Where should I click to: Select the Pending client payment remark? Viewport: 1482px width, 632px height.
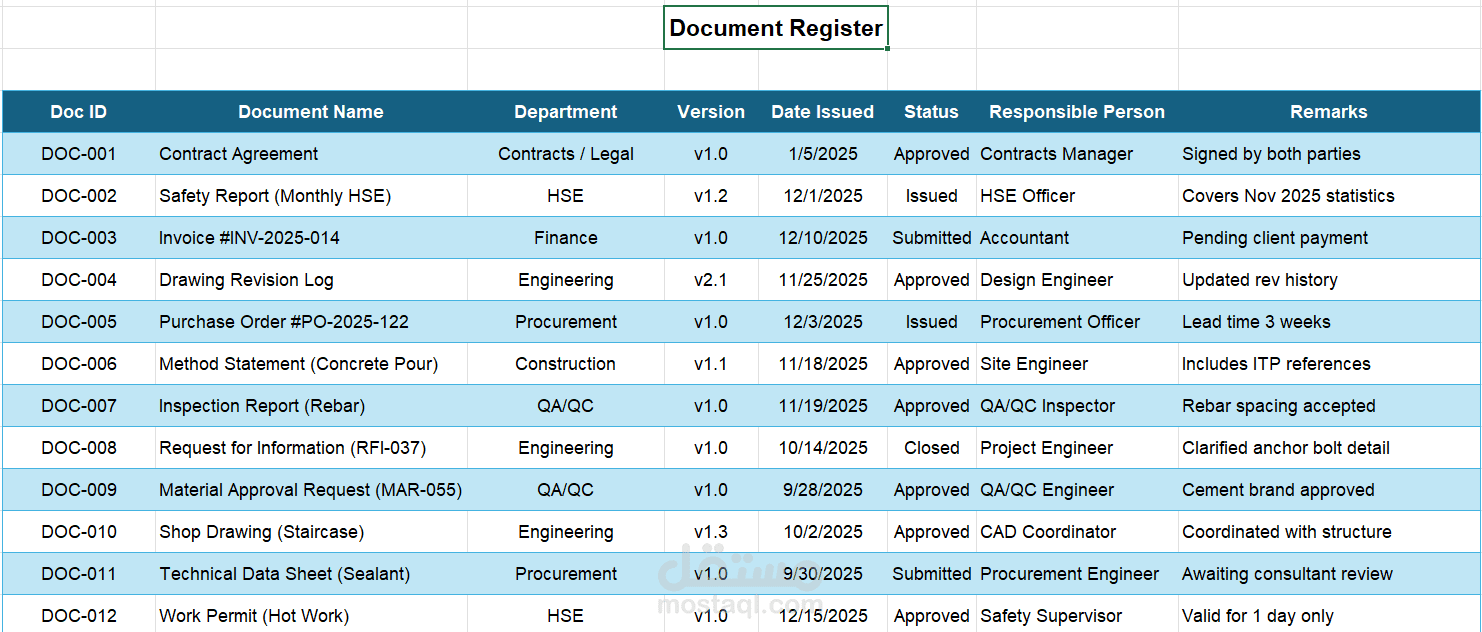point(1329,238)
